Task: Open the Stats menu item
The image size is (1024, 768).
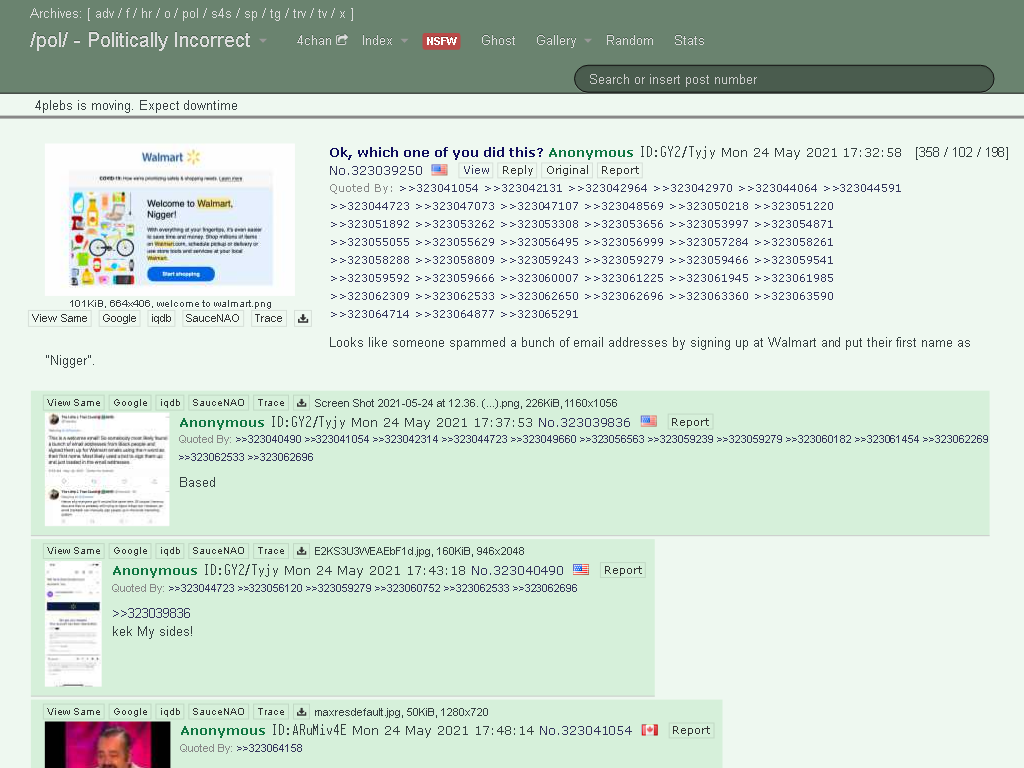Action: pyautogui.click(x=689, y=40)
